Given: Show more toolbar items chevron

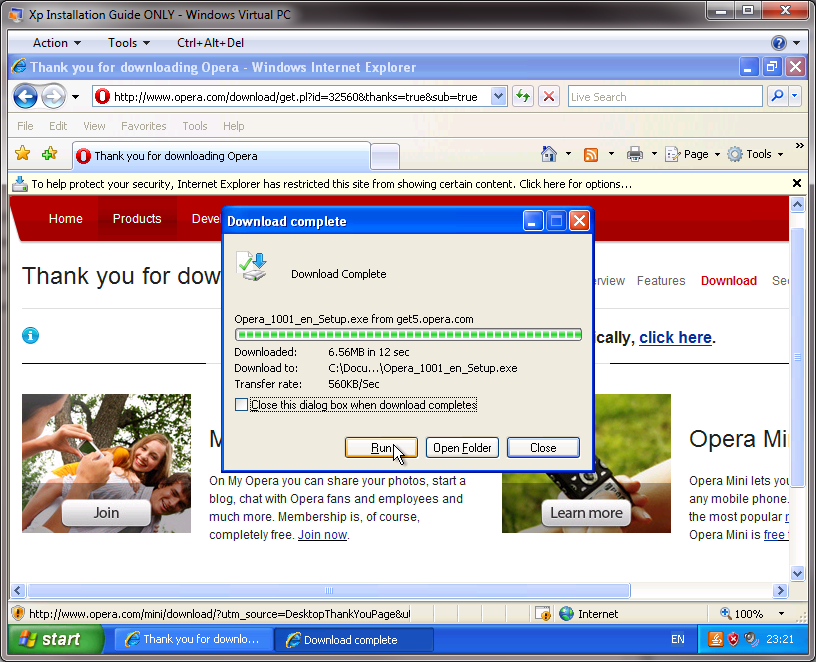Looking at the screenshot, I should tap(800, 146).
